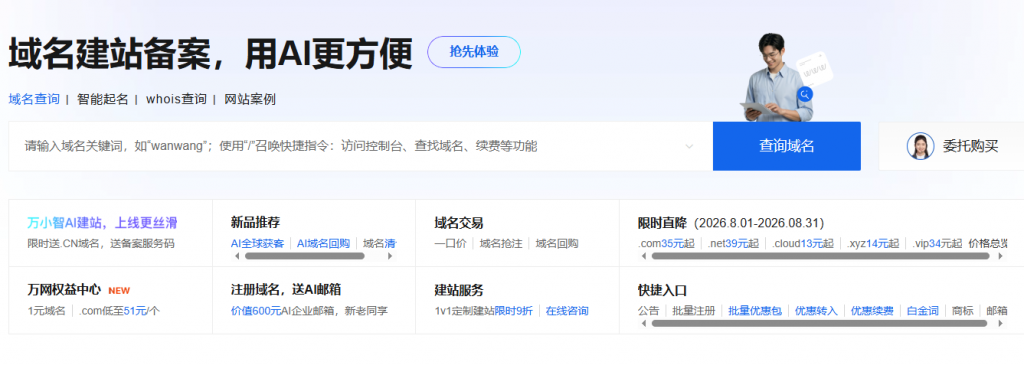Click the 批量优惠包 quick link
The height and width of the screenshot is (365, 1024).
click(755, 311)
